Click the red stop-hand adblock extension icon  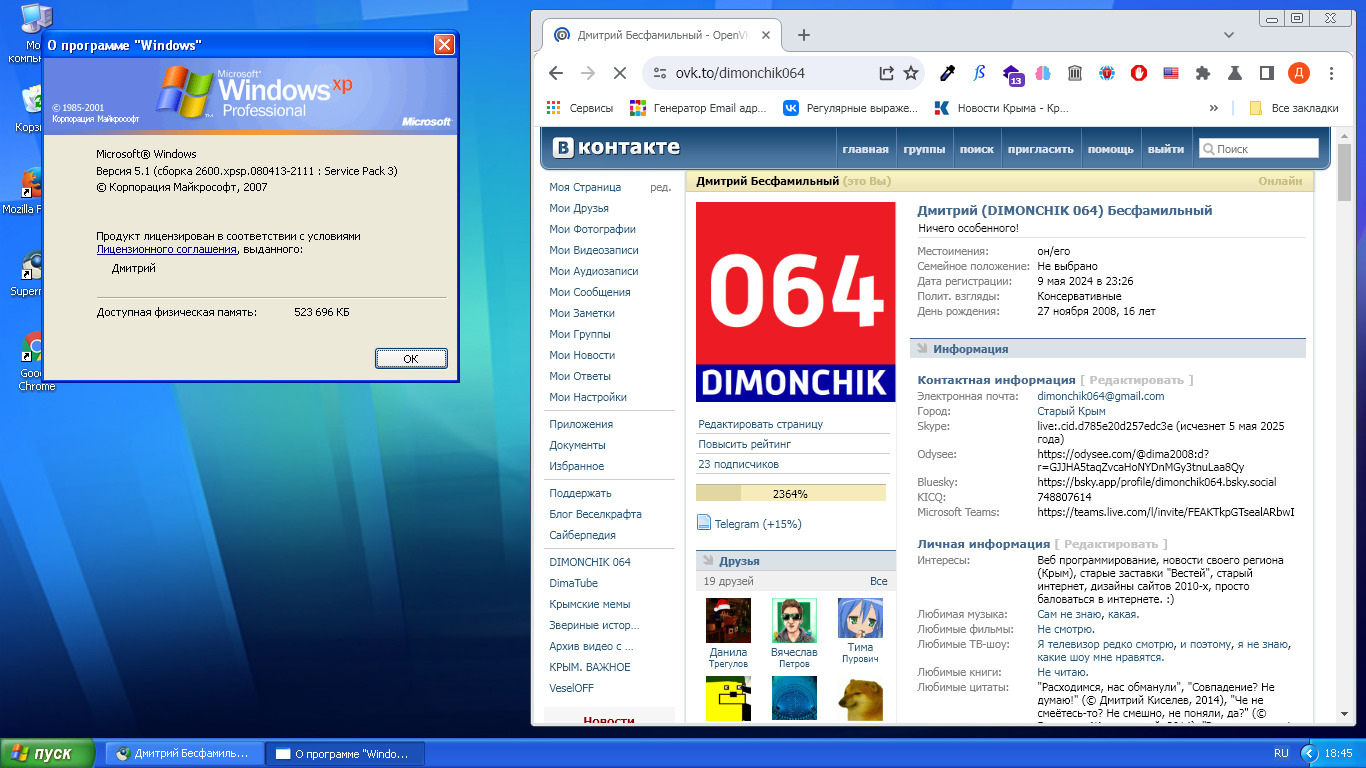[x=1138, y=73]
